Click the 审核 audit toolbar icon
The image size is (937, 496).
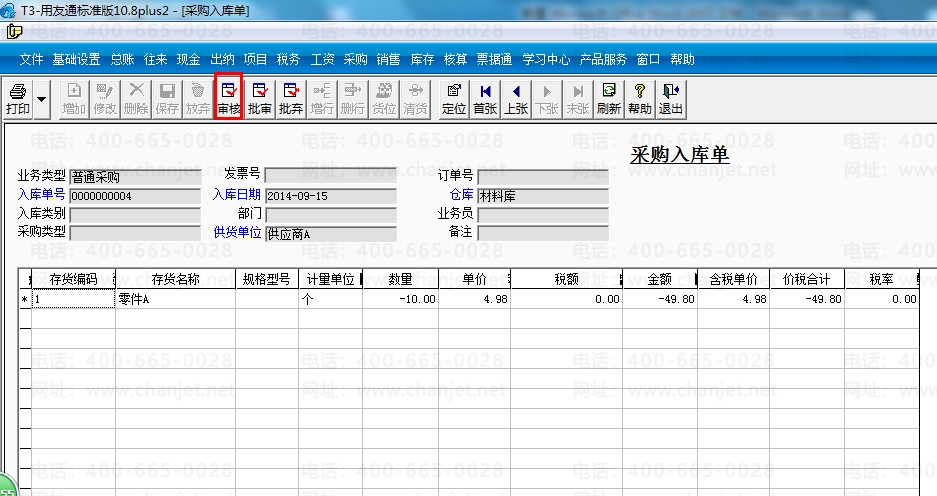[x=228, y=99]
